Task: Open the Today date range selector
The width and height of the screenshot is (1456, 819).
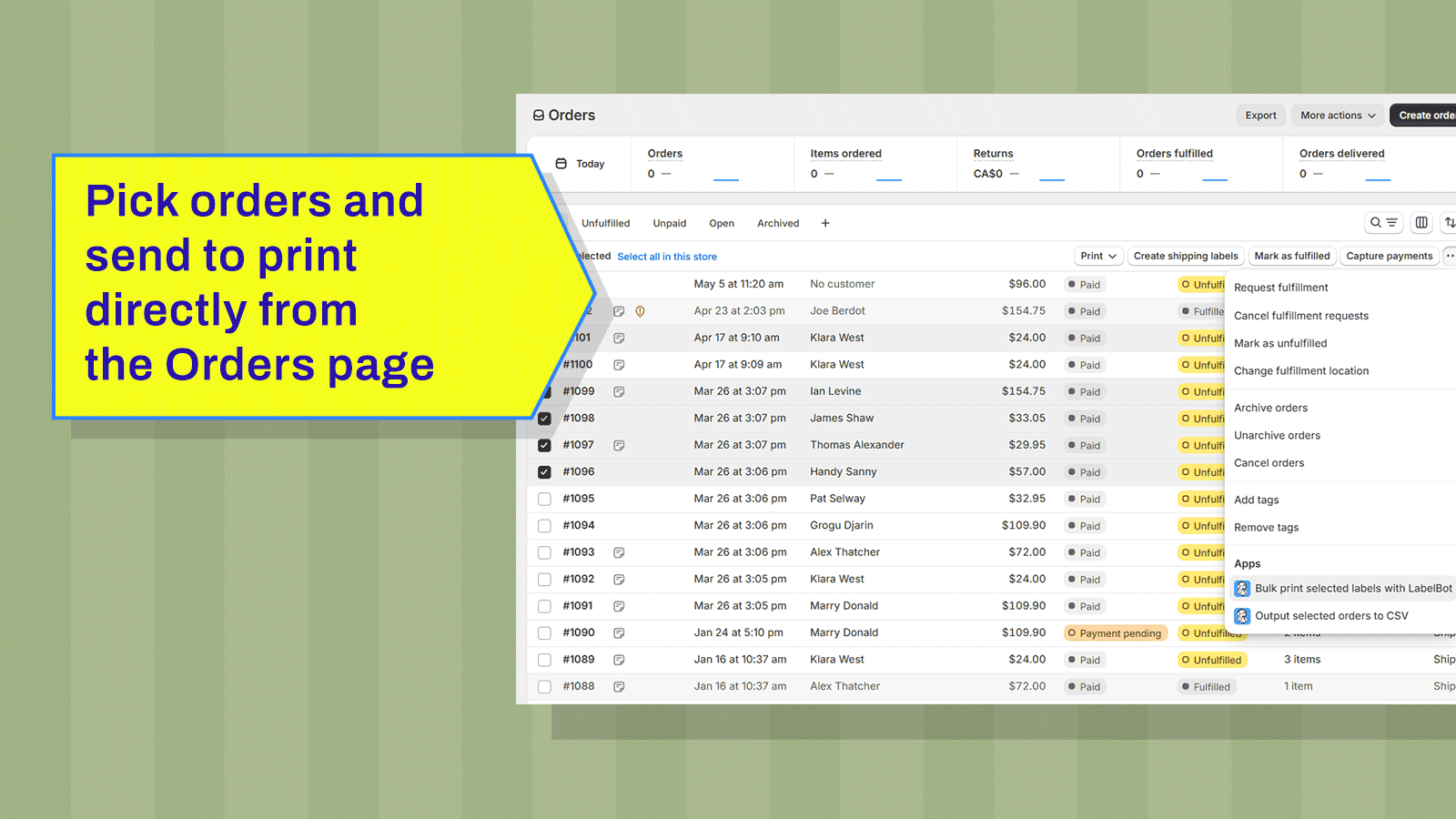Action: point(581,164)
